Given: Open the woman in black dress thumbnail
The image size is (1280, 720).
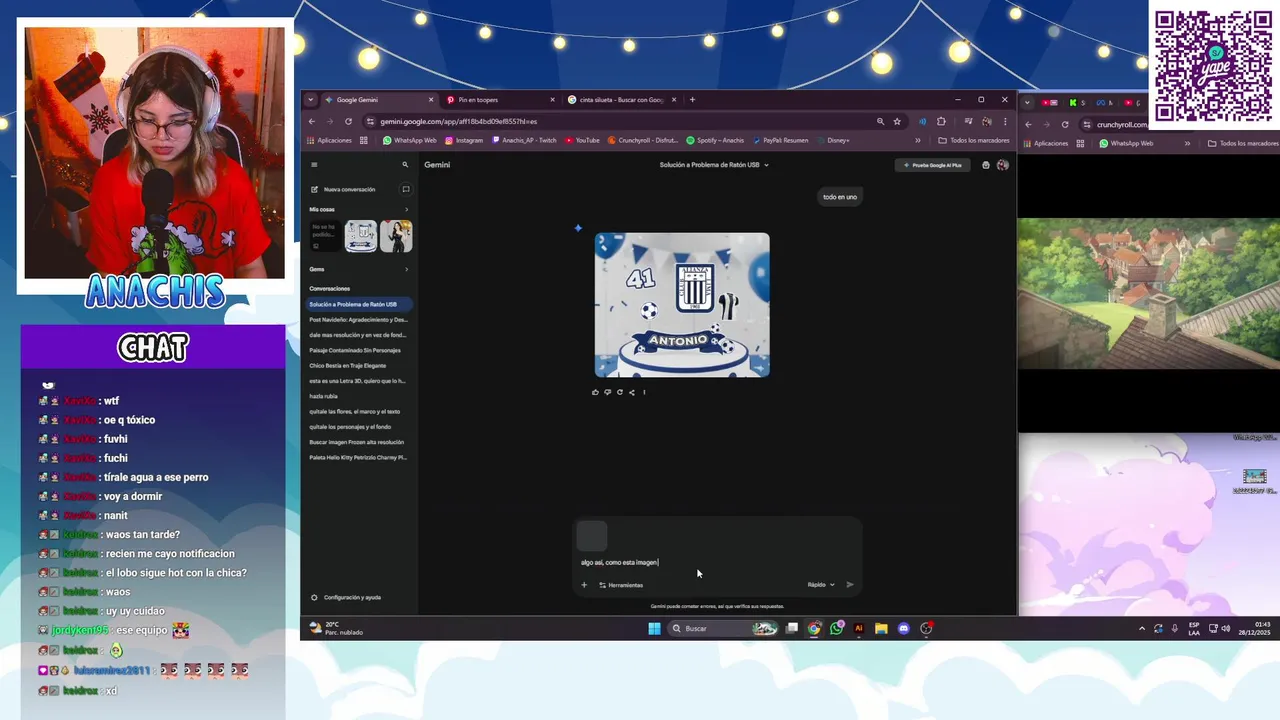Looking at the screenshot, I should pos(396,236).
